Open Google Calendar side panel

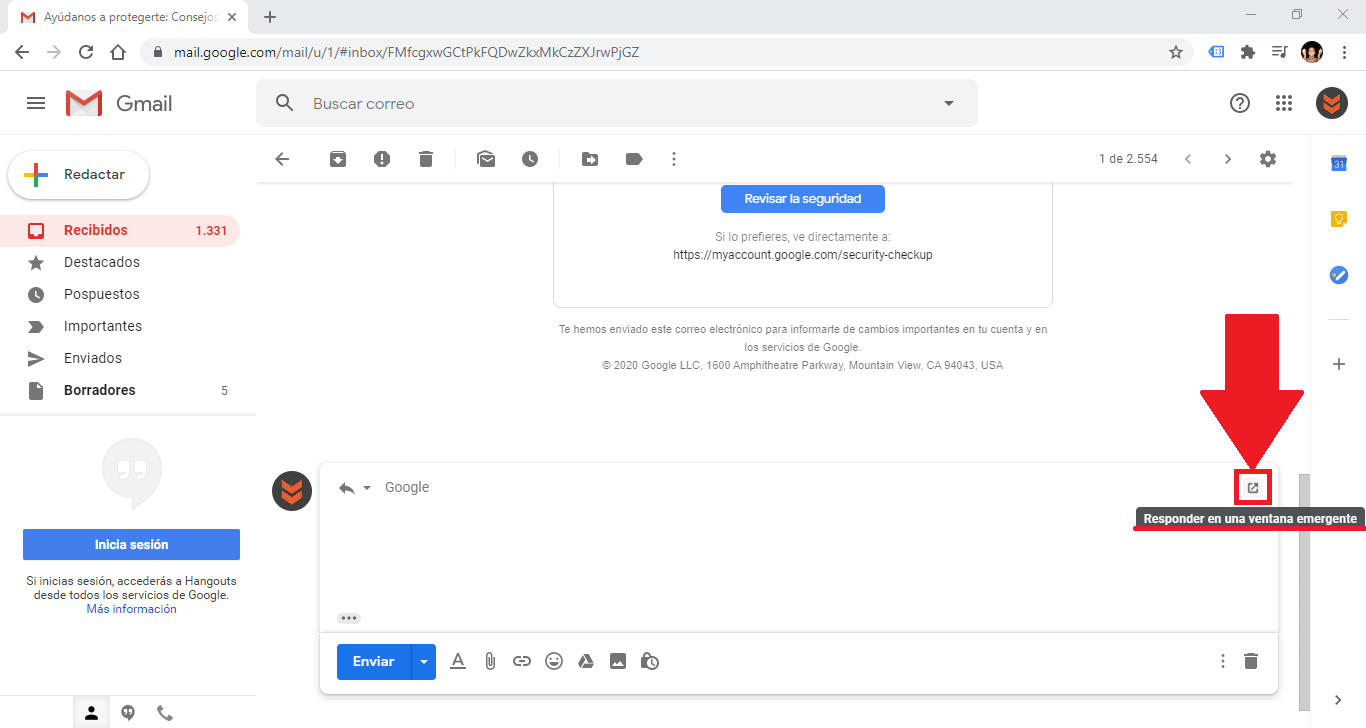point(1339,163)
